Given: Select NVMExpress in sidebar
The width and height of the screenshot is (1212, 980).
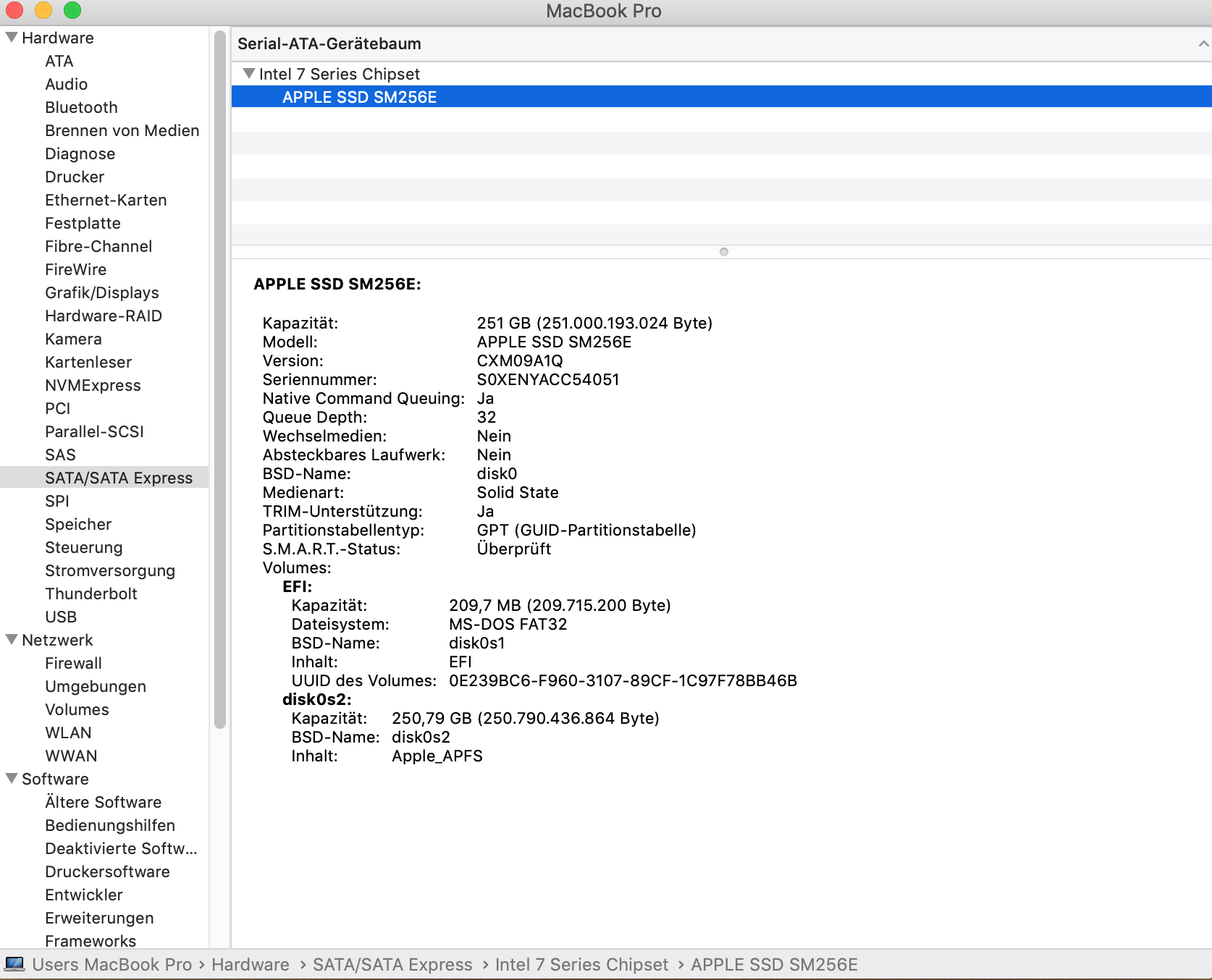Looking at the screenshot, I should pos(93,386).
